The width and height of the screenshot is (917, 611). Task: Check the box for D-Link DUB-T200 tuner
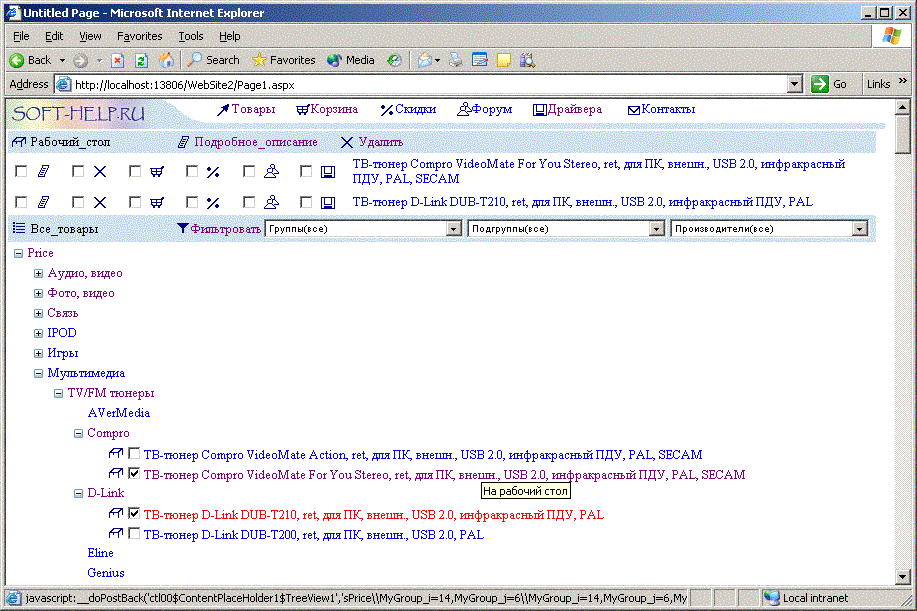(134, 533)
